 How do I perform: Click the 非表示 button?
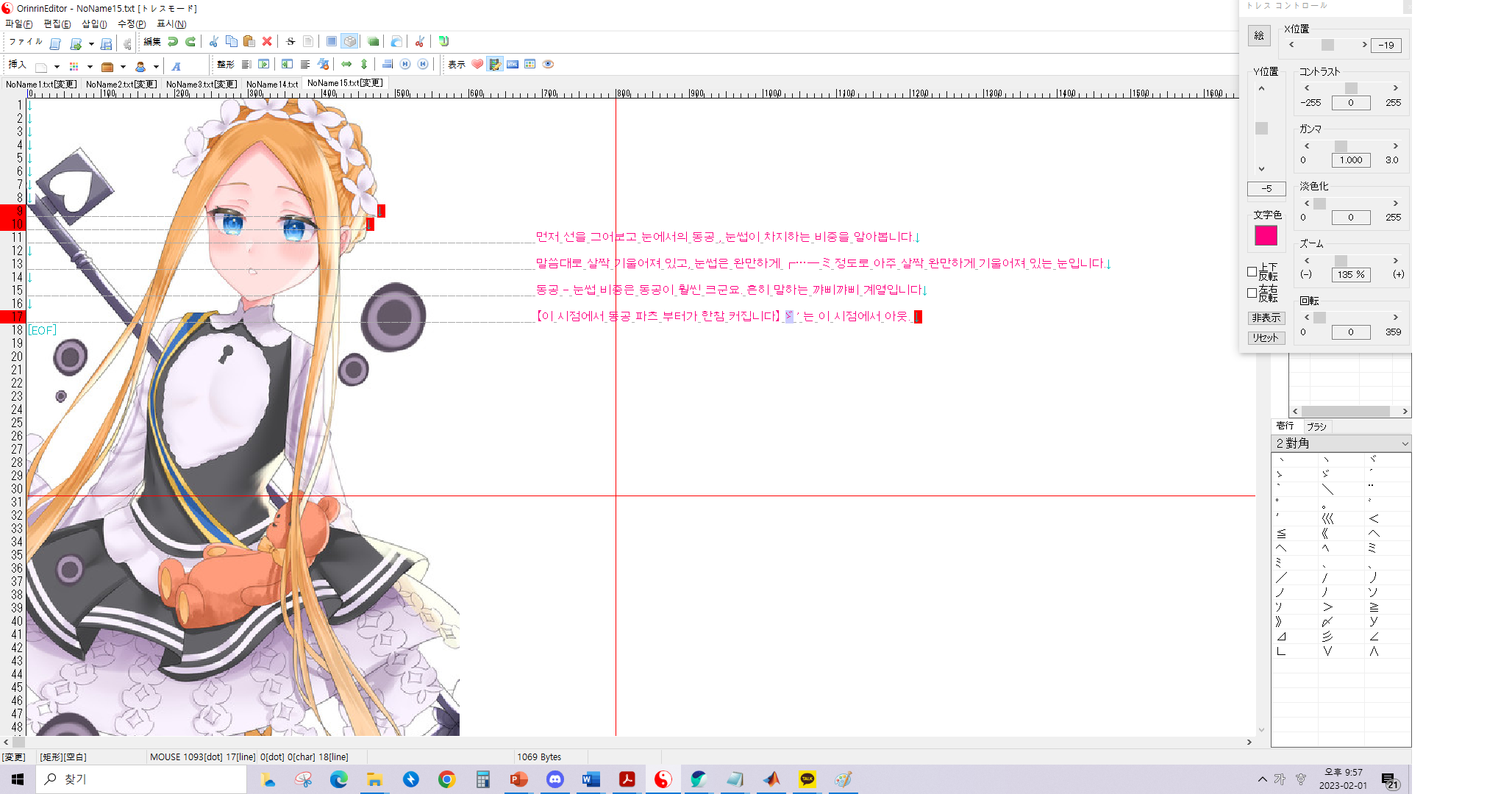click(1266, 318)
